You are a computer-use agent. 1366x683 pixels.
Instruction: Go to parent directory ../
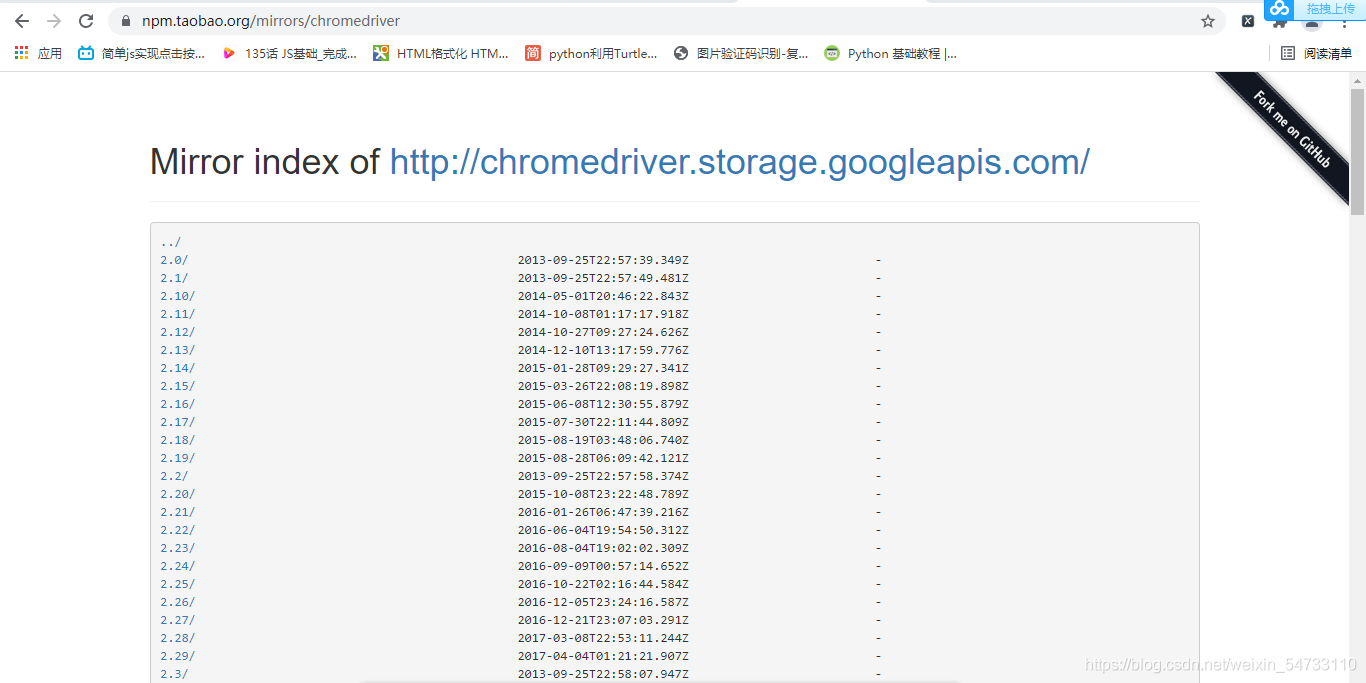tap(170, 242)
